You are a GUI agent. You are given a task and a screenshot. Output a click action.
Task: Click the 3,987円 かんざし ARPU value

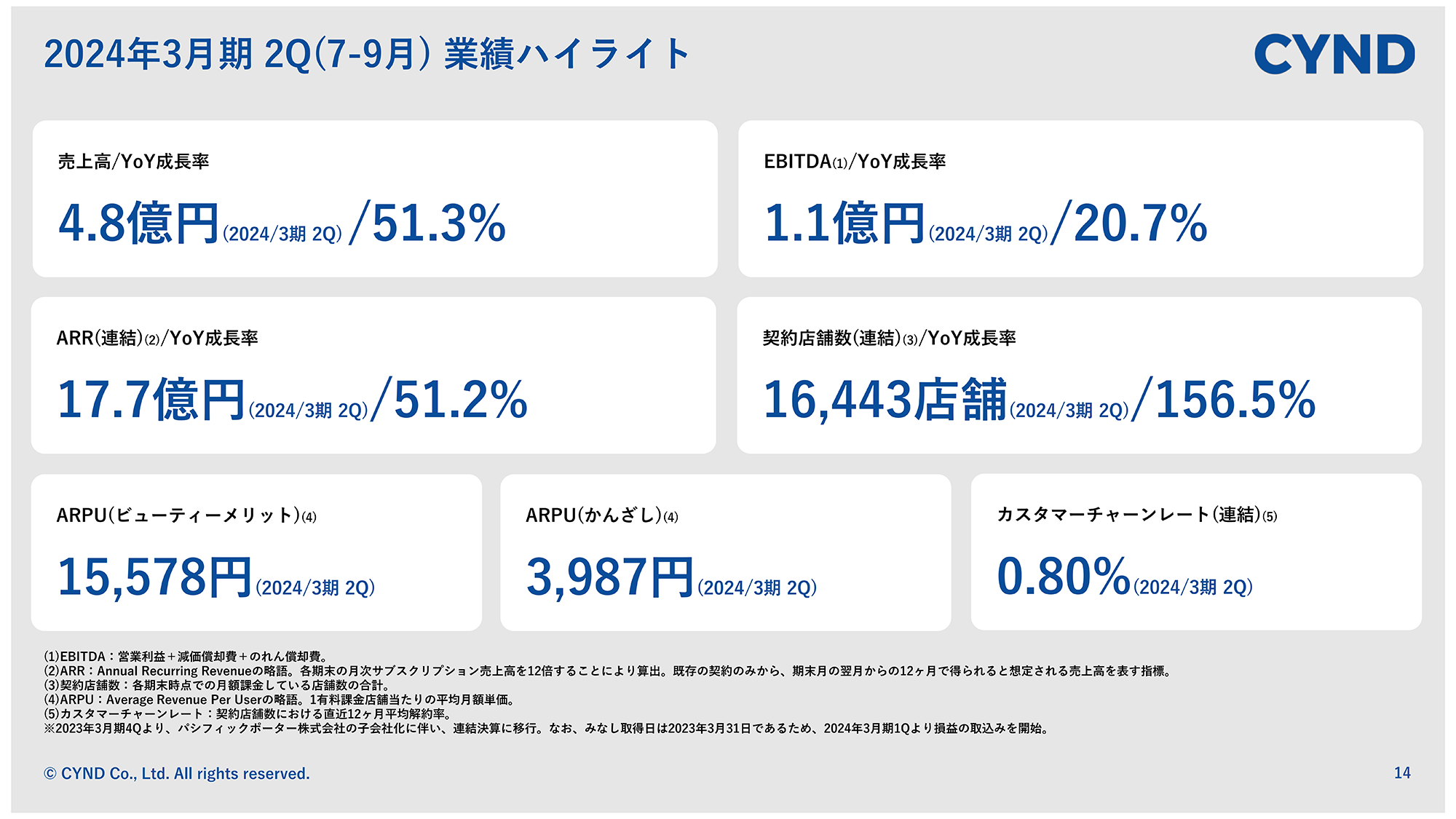(609, 577)
